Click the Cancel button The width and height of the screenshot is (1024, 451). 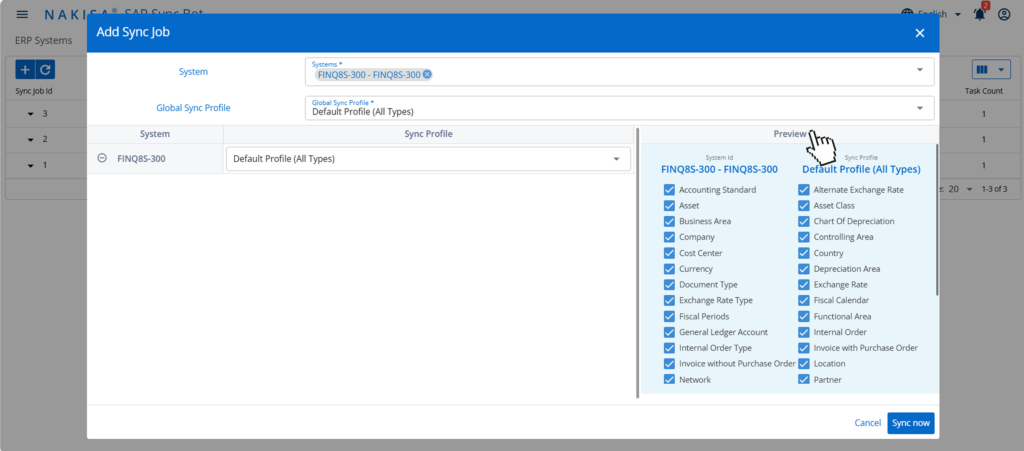point(868,423)
